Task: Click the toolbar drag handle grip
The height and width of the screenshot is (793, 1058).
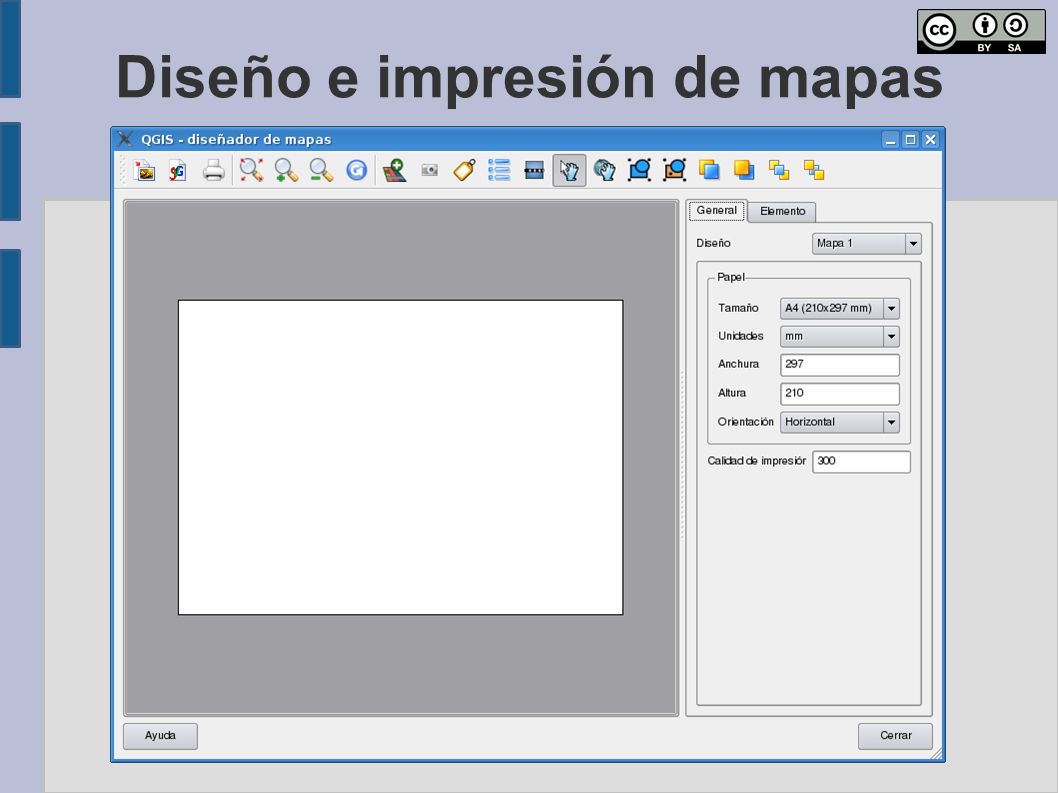Action: coord(122,170)
